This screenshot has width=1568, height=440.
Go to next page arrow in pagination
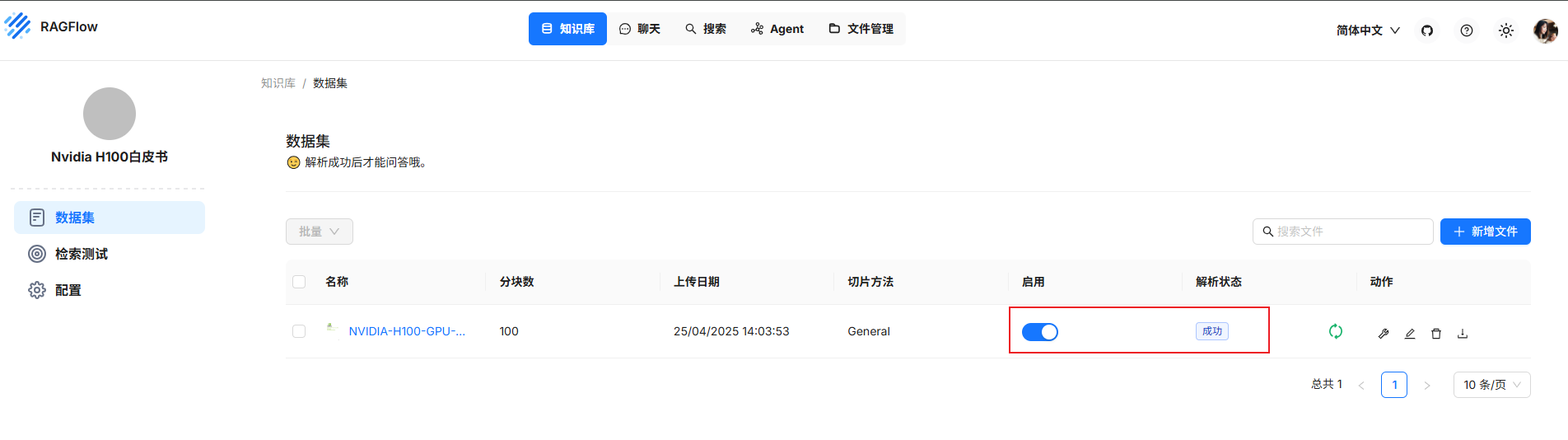pos(1427,385)
